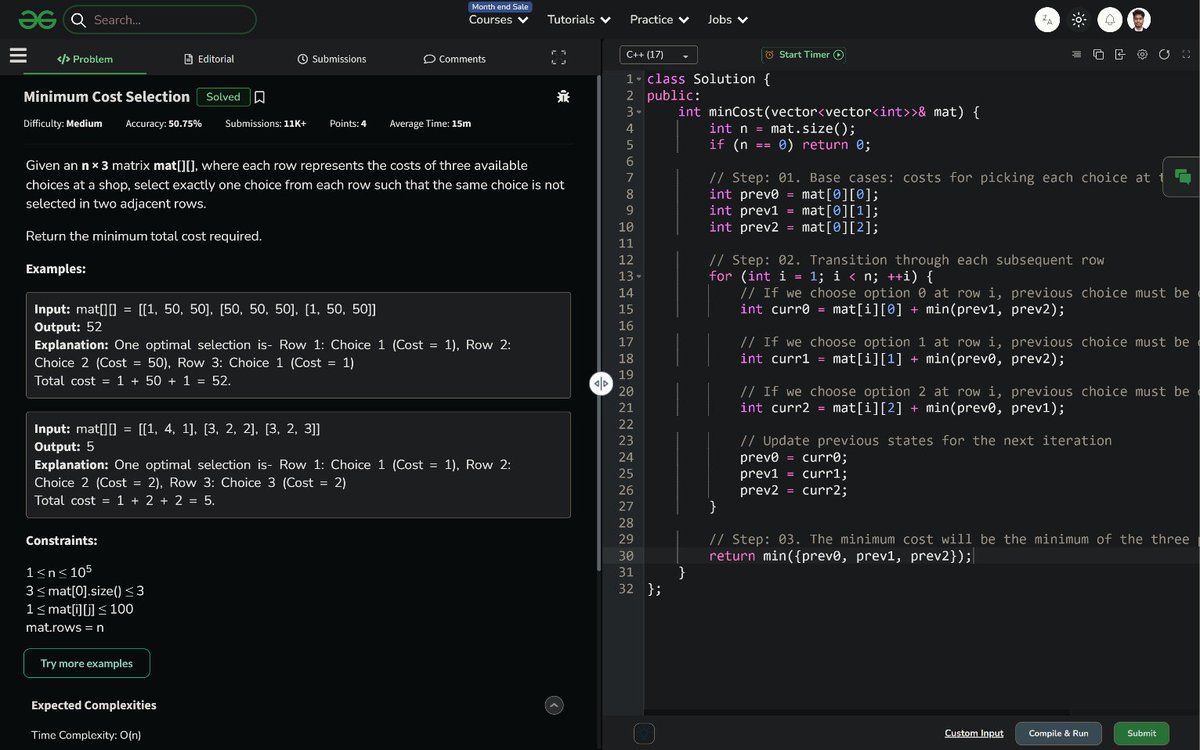Open the chat bubble widget
Viewport: 1200px width, 750px height.
tap(1182, 177)
